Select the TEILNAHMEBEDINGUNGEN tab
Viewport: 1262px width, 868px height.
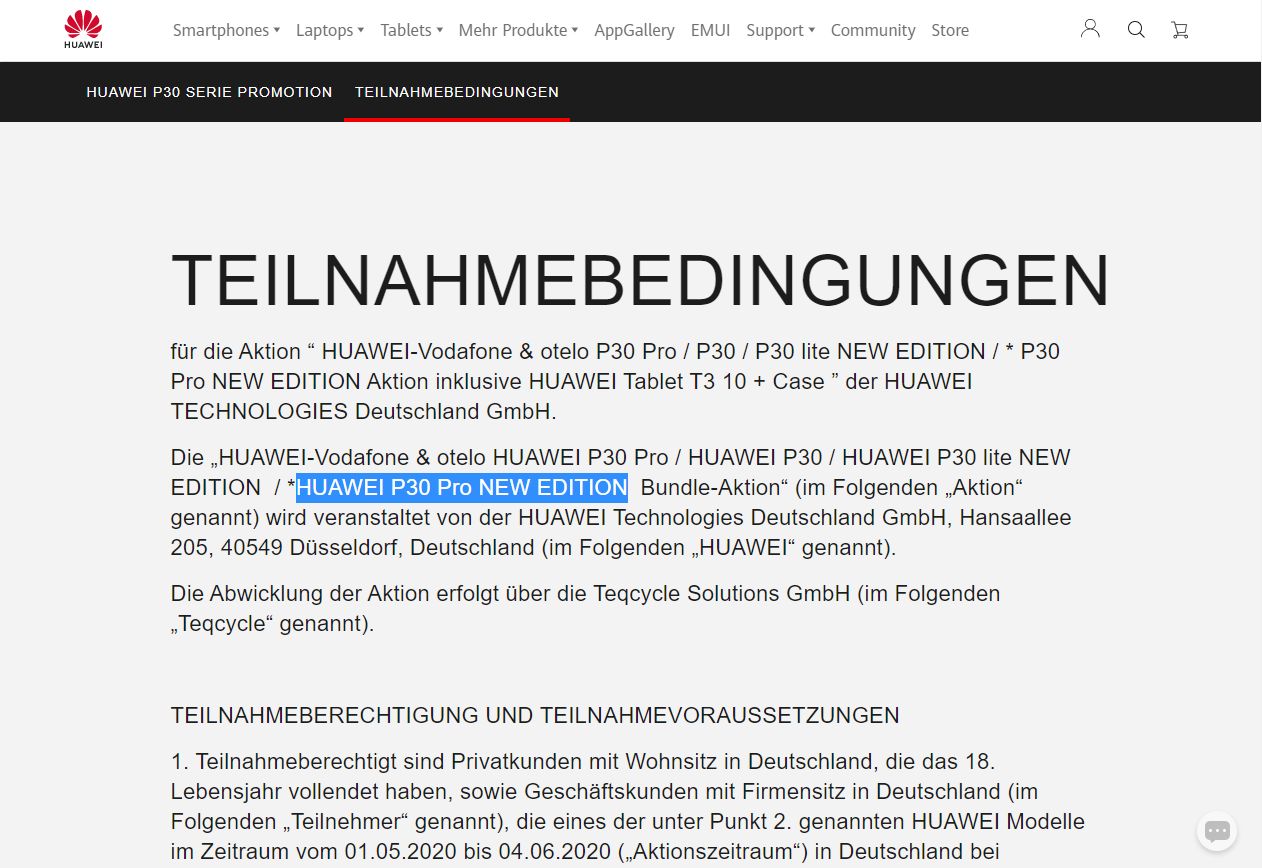(x=457, y=92)
